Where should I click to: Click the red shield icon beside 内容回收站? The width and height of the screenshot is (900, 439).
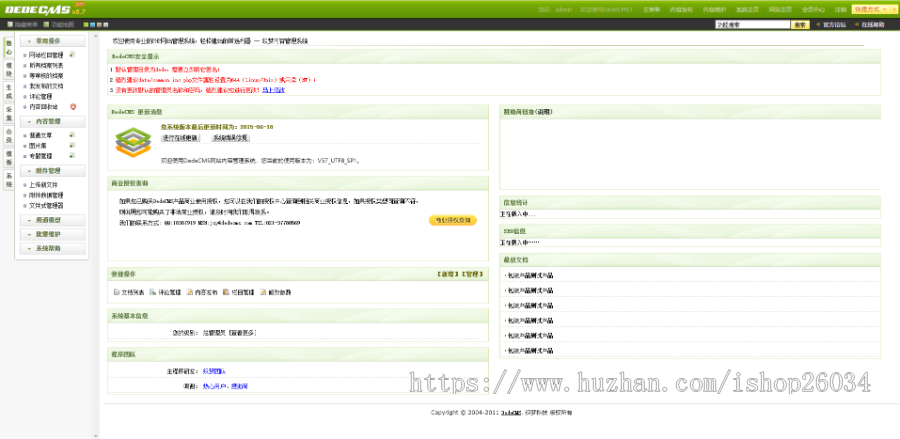73,107
